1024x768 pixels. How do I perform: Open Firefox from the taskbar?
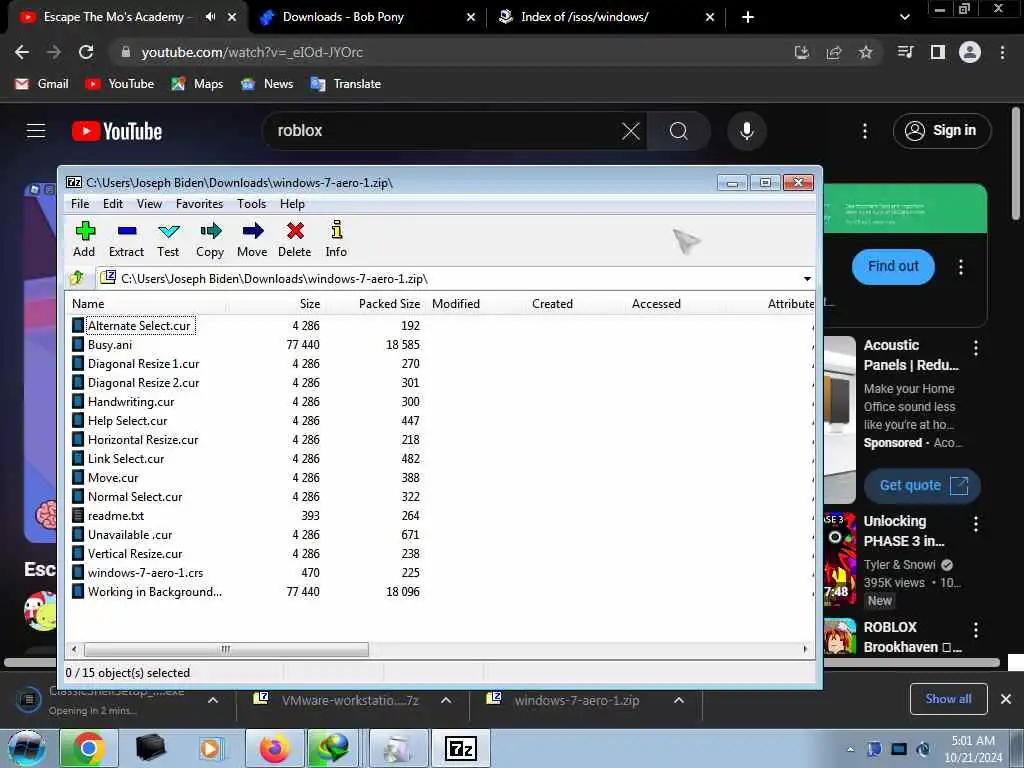(274, 748)
